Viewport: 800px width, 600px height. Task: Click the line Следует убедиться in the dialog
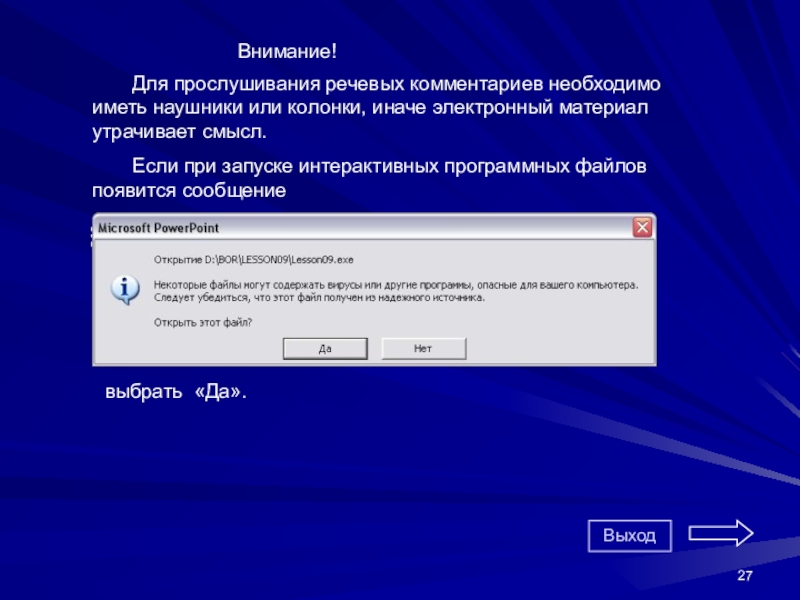[319, 297]
